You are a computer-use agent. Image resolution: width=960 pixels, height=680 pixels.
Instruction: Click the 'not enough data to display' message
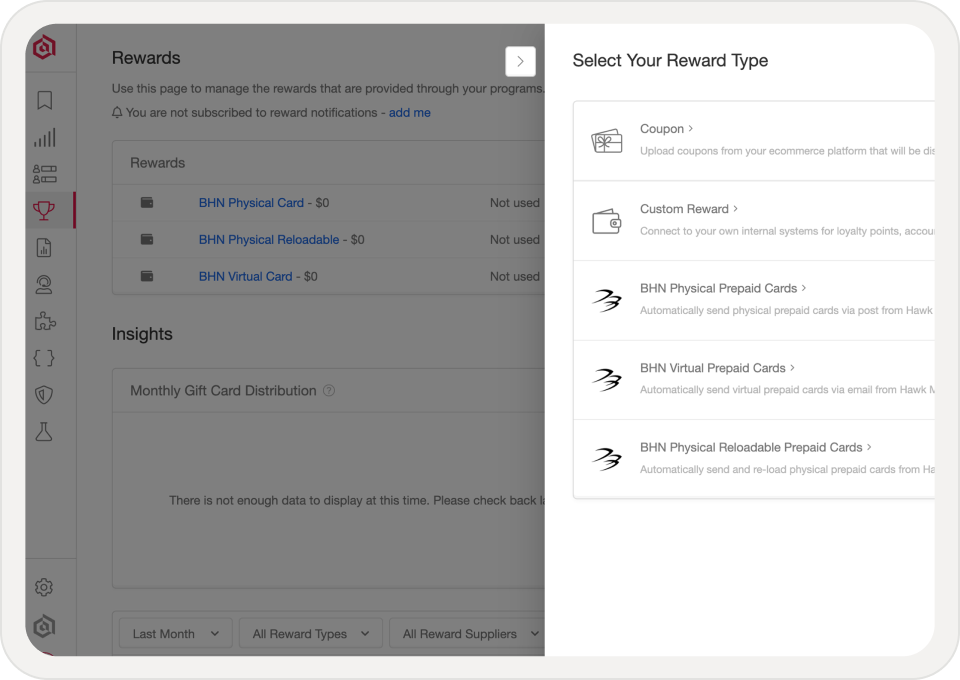click(x=356, y=500)
